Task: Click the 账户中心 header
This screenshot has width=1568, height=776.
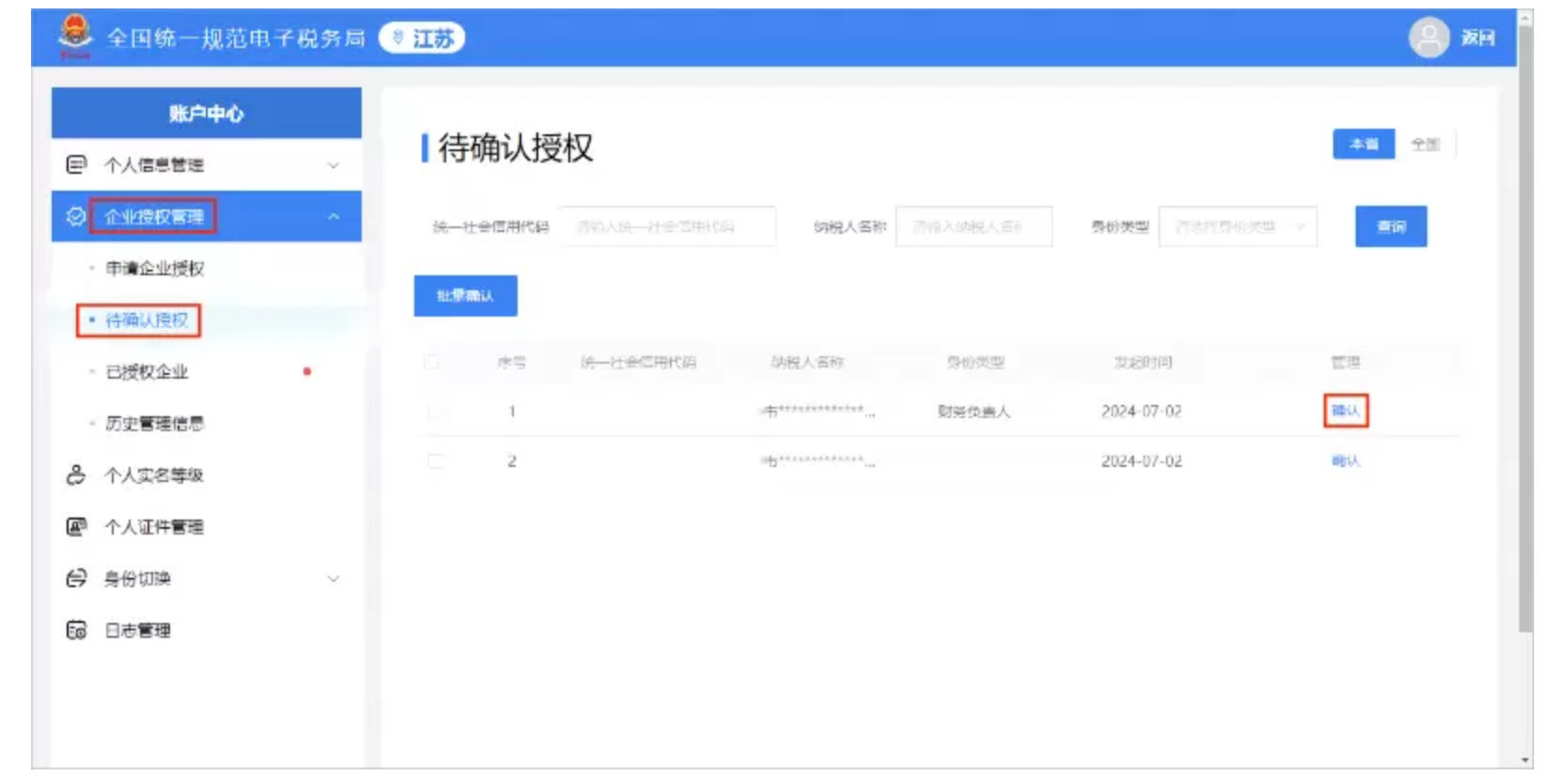Action: [207, 114]
